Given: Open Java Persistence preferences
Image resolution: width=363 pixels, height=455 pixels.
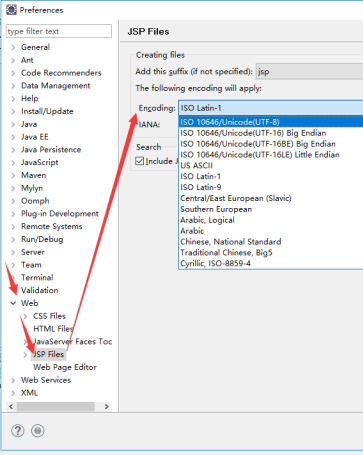Looking at the screenshot, I should [51, 150].
